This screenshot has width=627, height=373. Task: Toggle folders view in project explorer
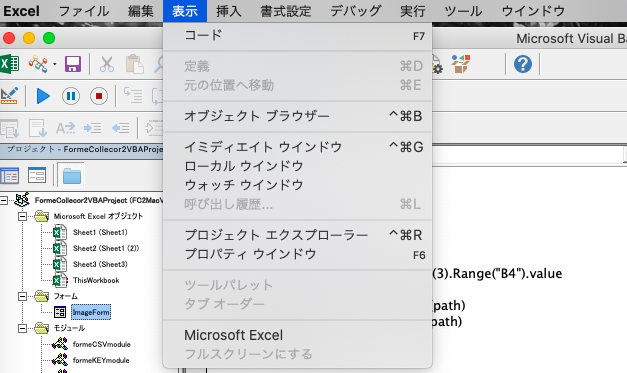coord(72,176)
